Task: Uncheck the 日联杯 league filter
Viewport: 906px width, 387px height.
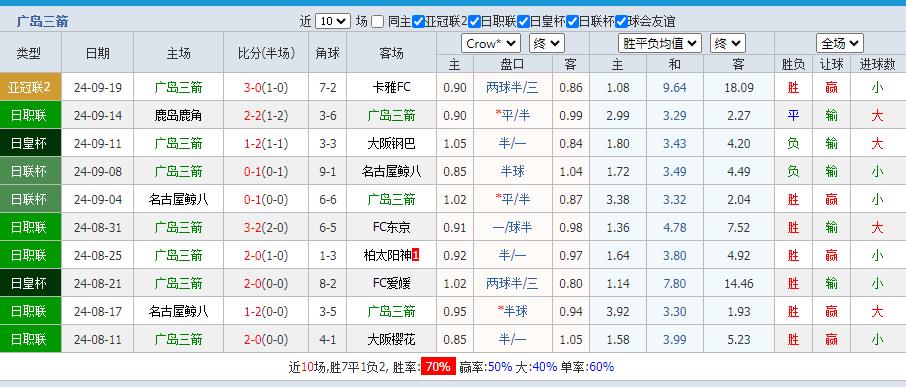Action: pos(573,21)
